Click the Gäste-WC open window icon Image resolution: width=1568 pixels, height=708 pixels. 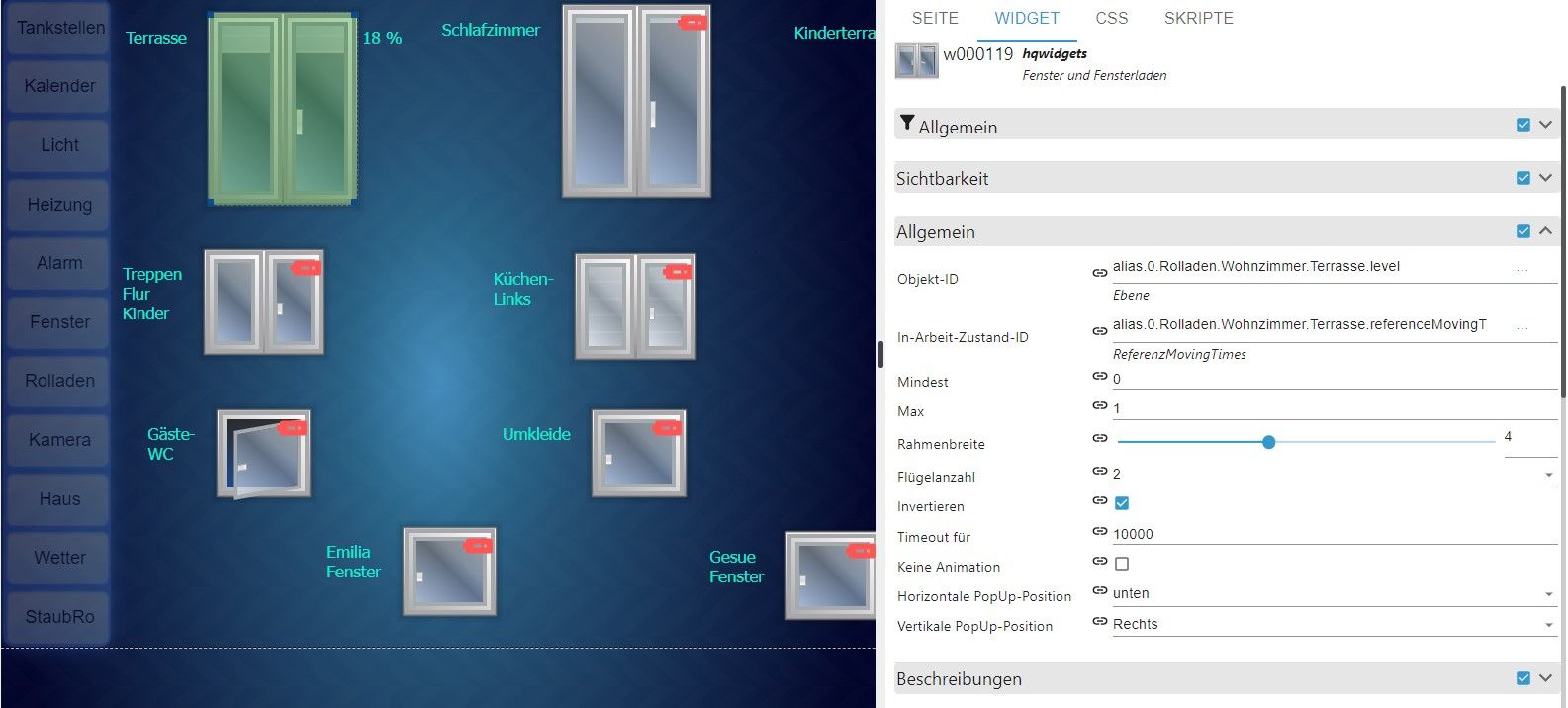[263, 454]
